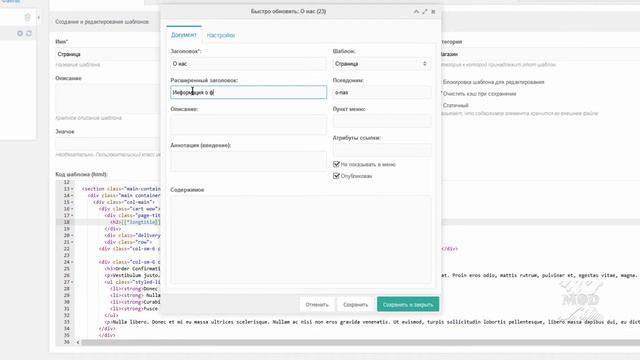Collapse code fold arrow on line 13
This screenshot has width=640, height=360.
tap(73, 189)
